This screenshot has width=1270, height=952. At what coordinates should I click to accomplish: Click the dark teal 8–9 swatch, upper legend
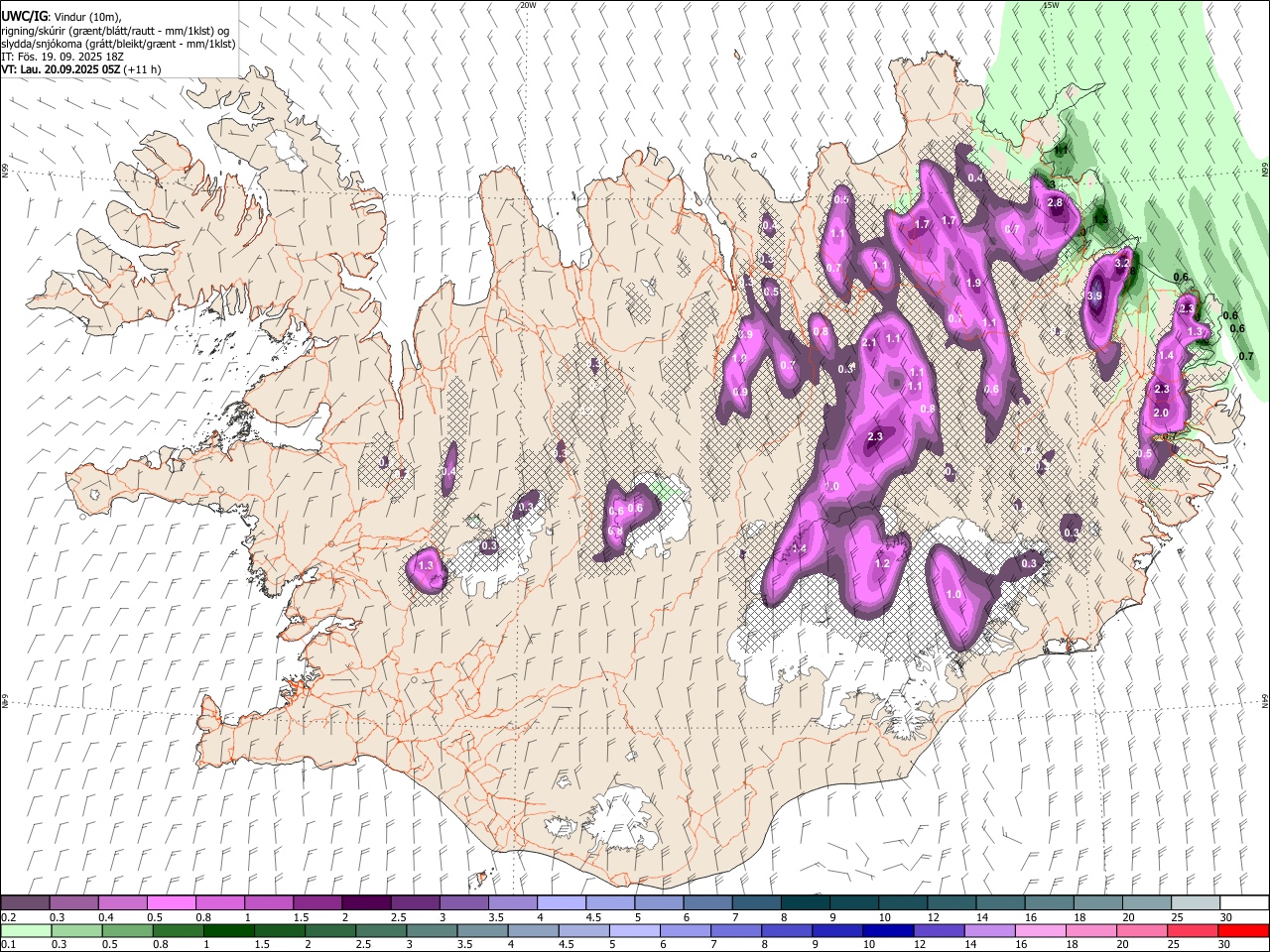click(x=805, y=902)
